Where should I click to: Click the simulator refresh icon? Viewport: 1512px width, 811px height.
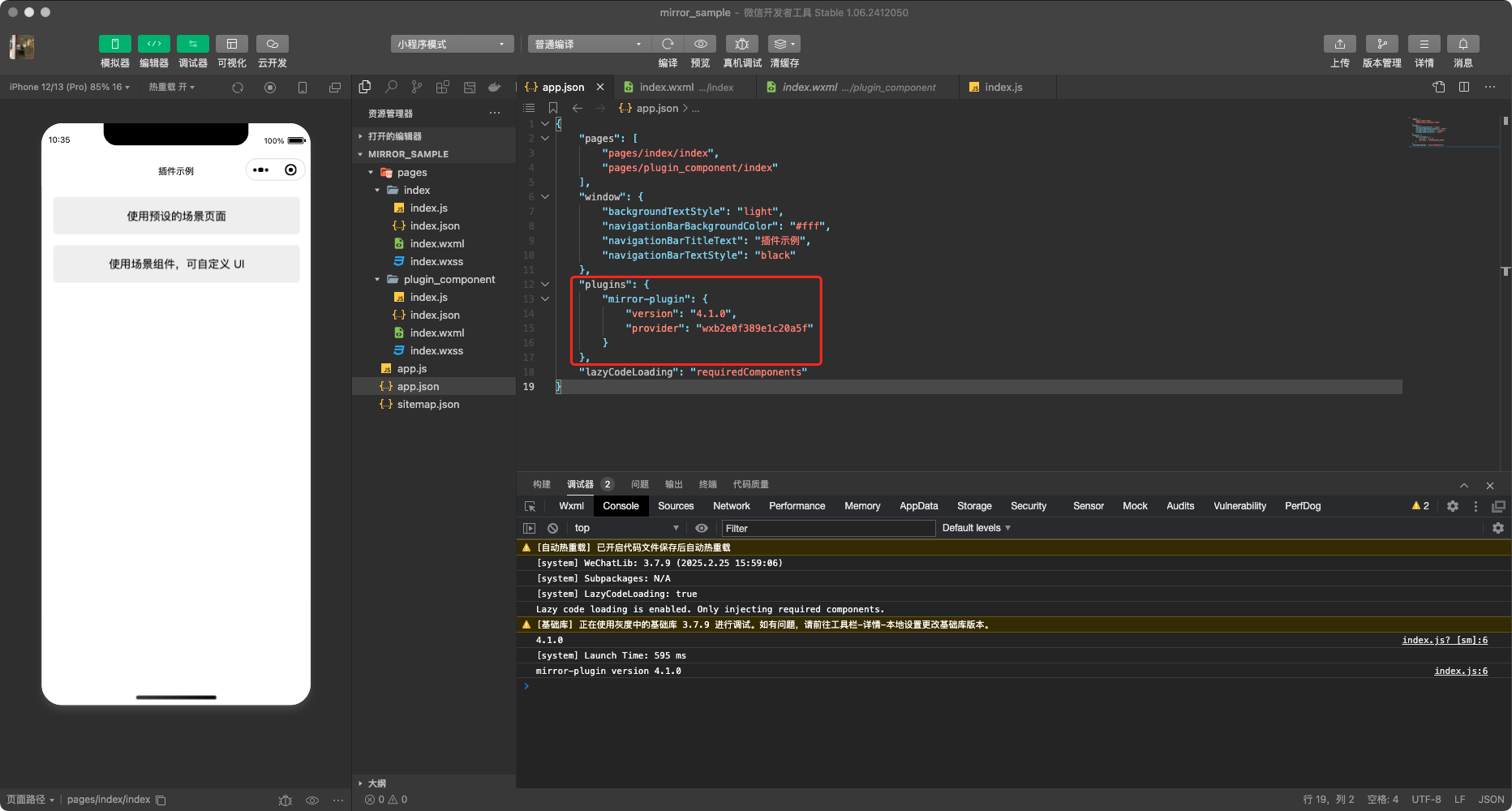point(238,88)
